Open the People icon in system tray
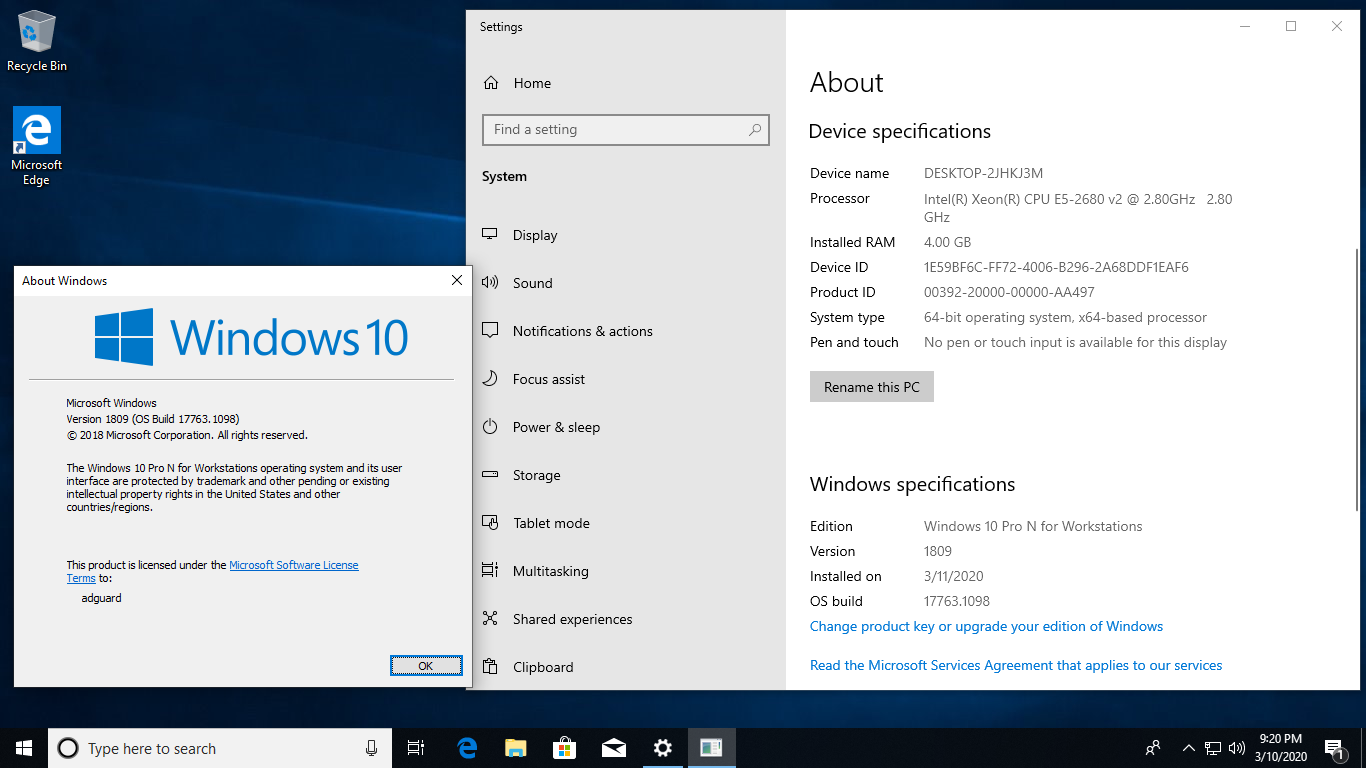The width and height of the screenshot is (1366, 768). click(x=1153, y=748)
